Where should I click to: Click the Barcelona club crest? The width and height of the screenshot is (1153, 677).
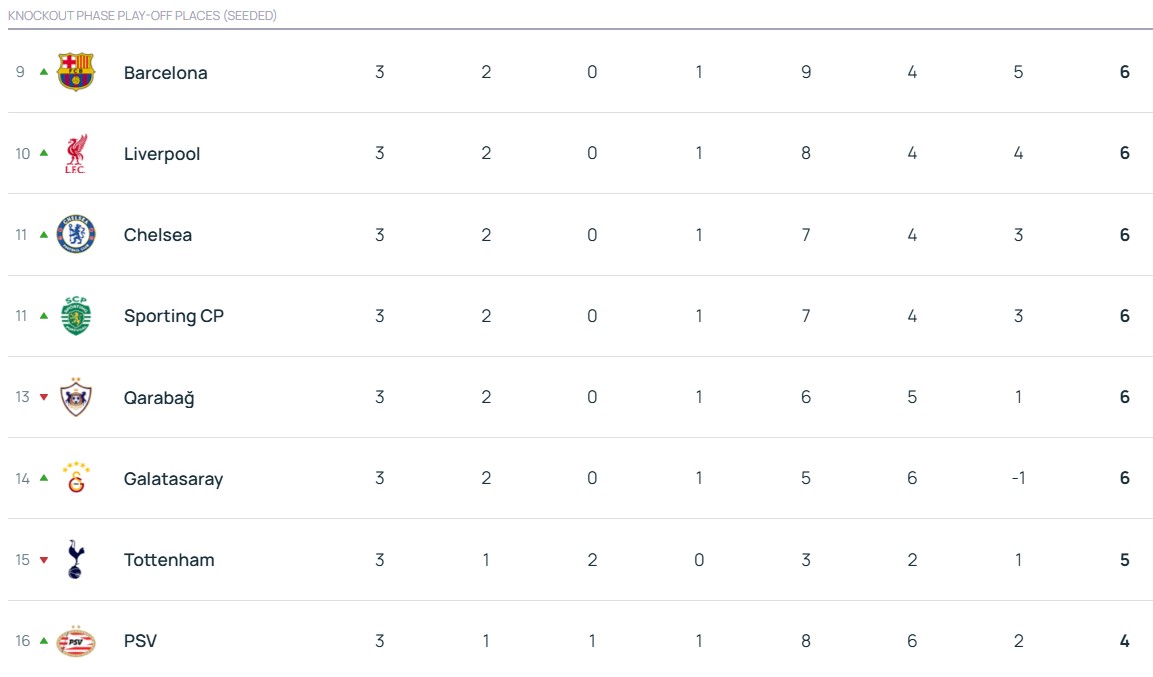tap(76, 72)
